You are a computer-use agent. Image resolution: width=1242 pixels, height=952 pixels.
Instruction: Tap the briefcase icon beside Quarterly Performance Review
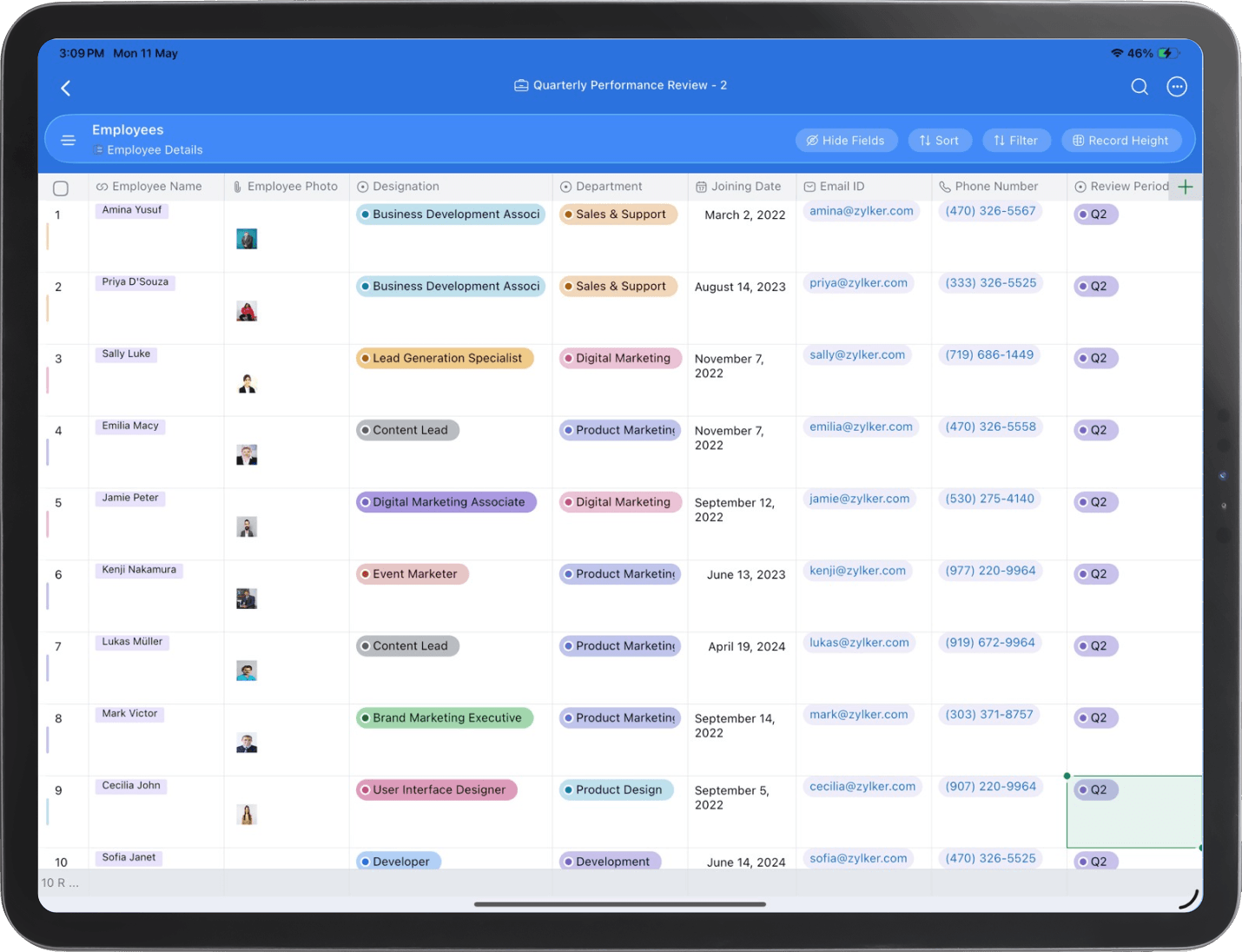(521, 86)
